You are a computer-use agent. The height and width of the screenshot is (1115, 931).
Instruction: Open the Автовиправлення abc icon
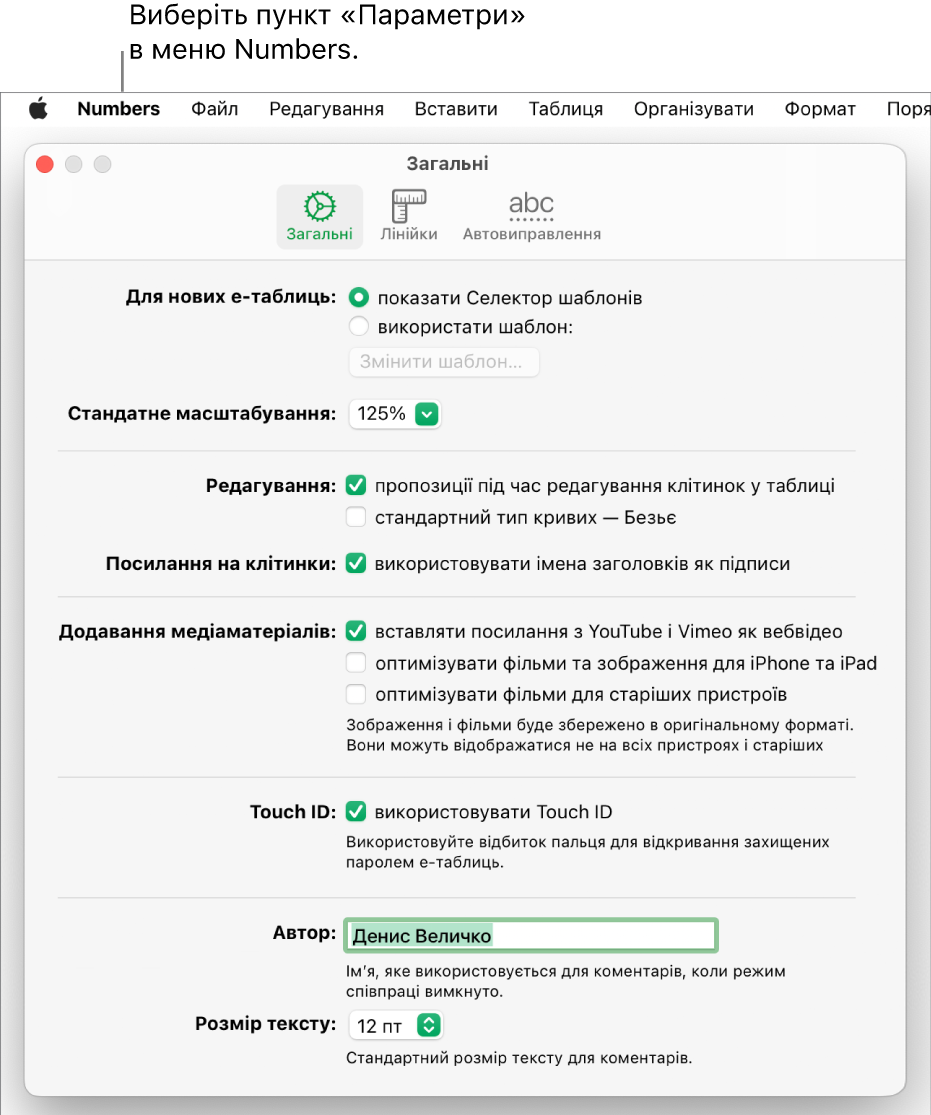click(531, 217)
